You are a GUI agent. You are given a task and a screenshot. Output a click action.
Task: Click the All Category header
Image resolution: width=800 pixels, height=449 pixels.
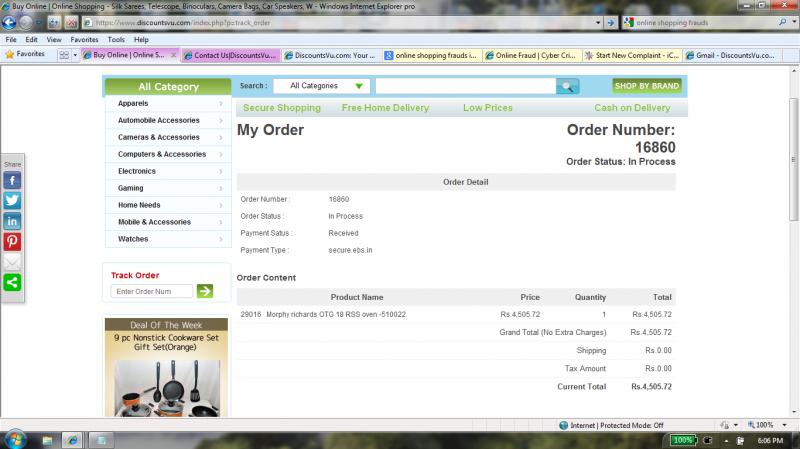click(x=168, y=87)
